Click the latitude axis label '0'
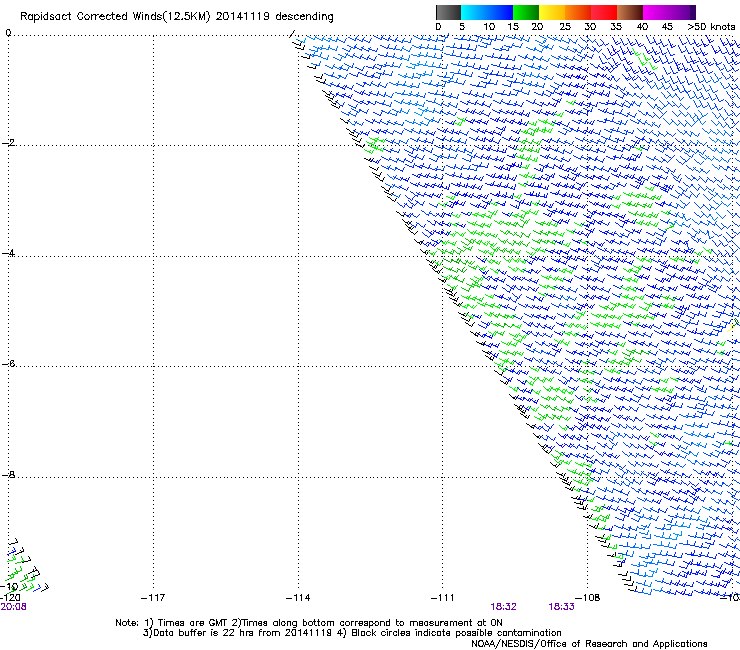The image size is (740, 650). (x=8, y=33)
